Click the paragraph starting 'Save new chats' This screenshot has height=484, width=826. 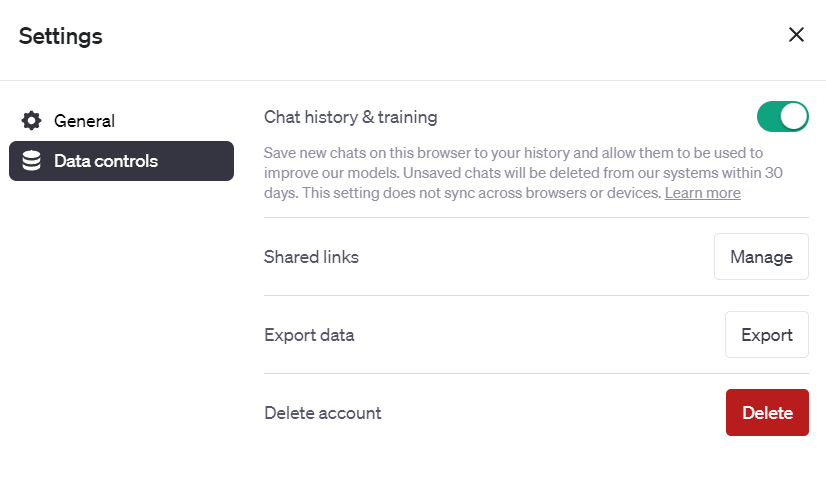[523, 173]
